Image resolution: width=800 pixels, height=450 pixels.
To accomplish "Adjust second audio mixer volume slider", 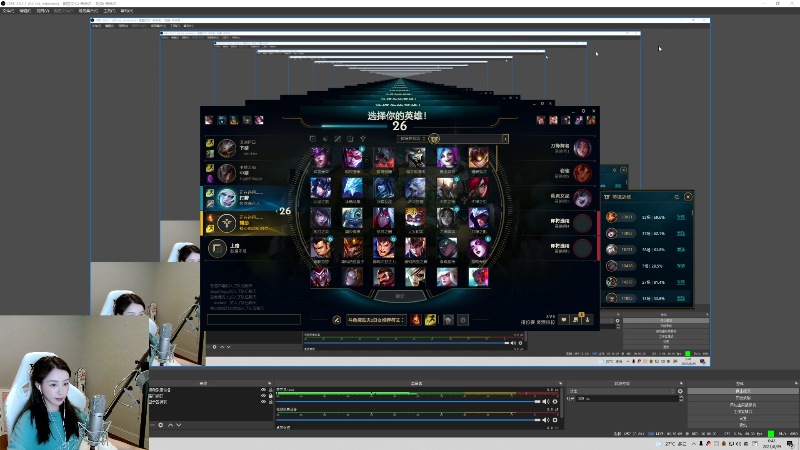I will pos(408,420).
